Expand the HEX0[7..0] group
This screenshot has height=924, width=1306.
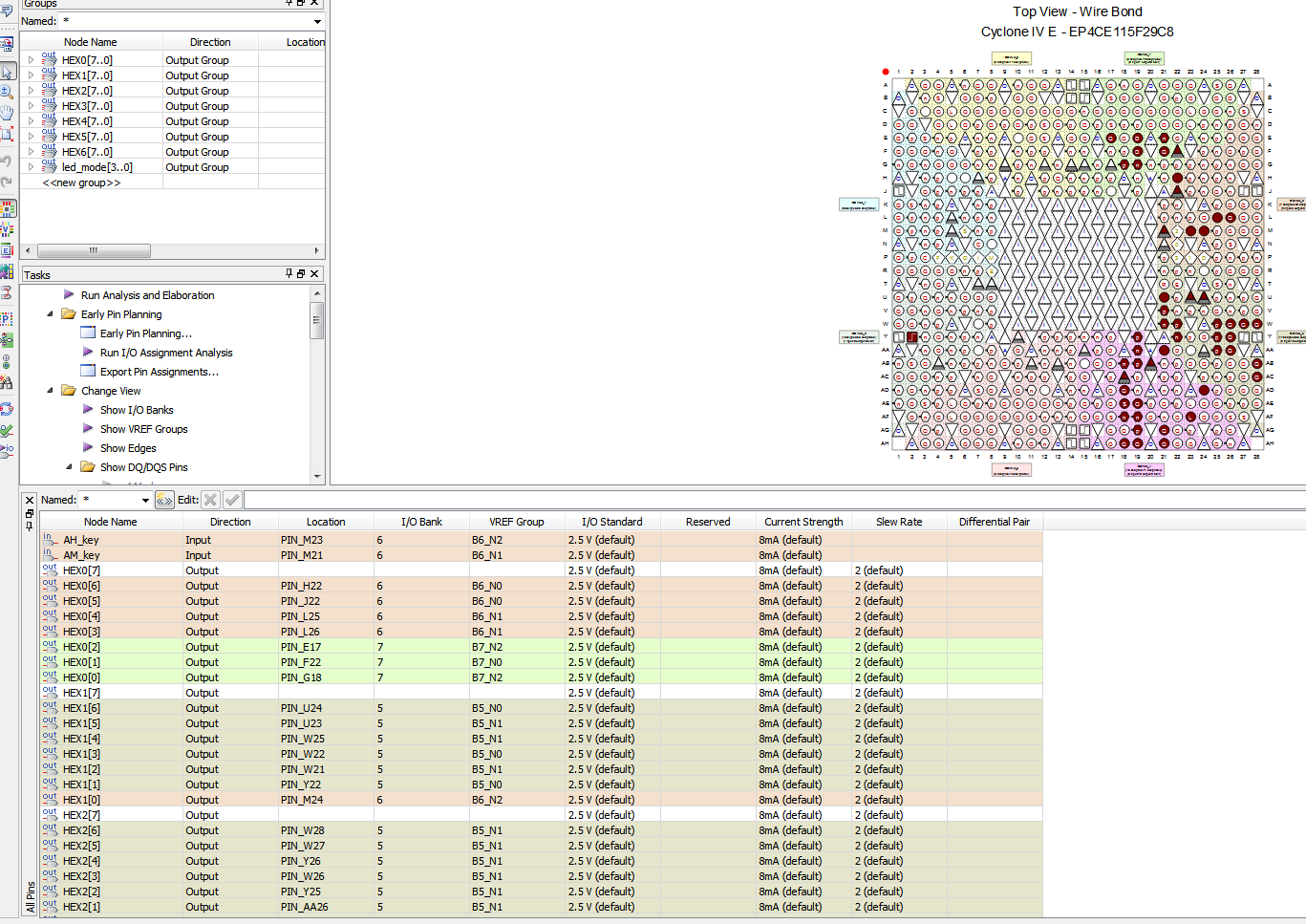click(31, 60)
